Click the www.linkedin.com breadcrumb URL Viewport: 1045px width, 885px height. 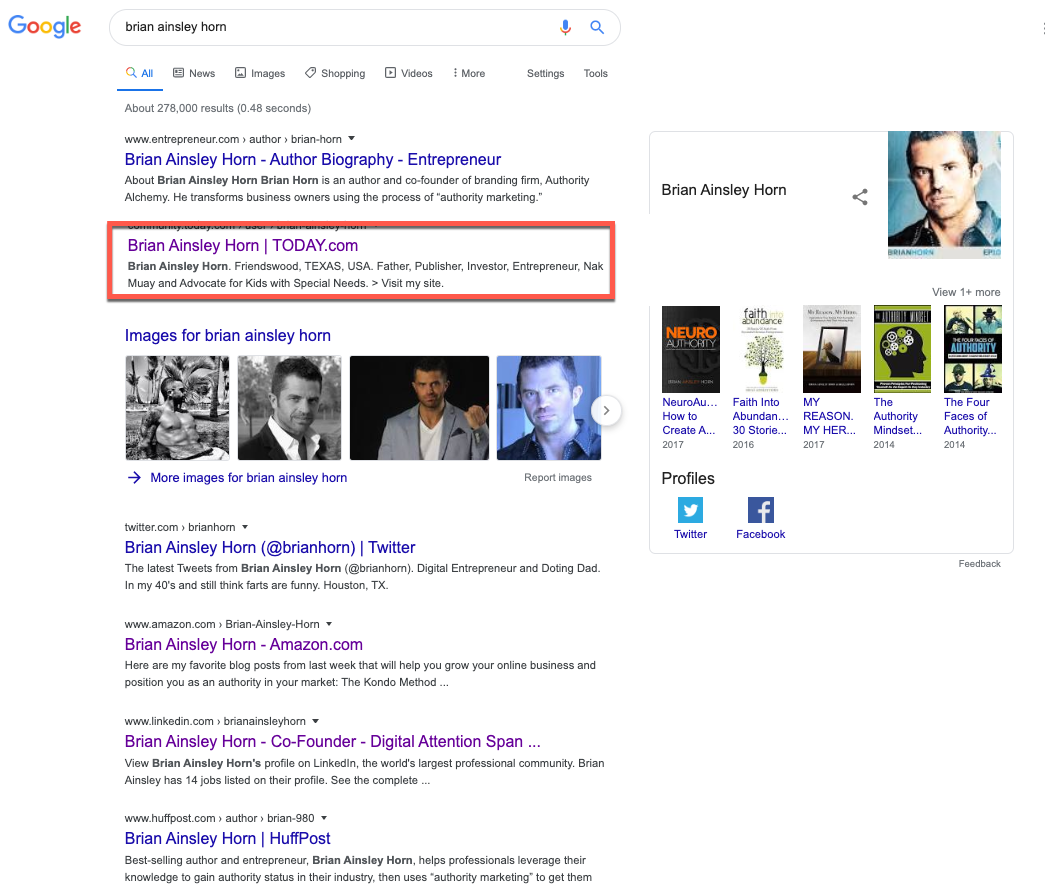[x=215, y=721]
